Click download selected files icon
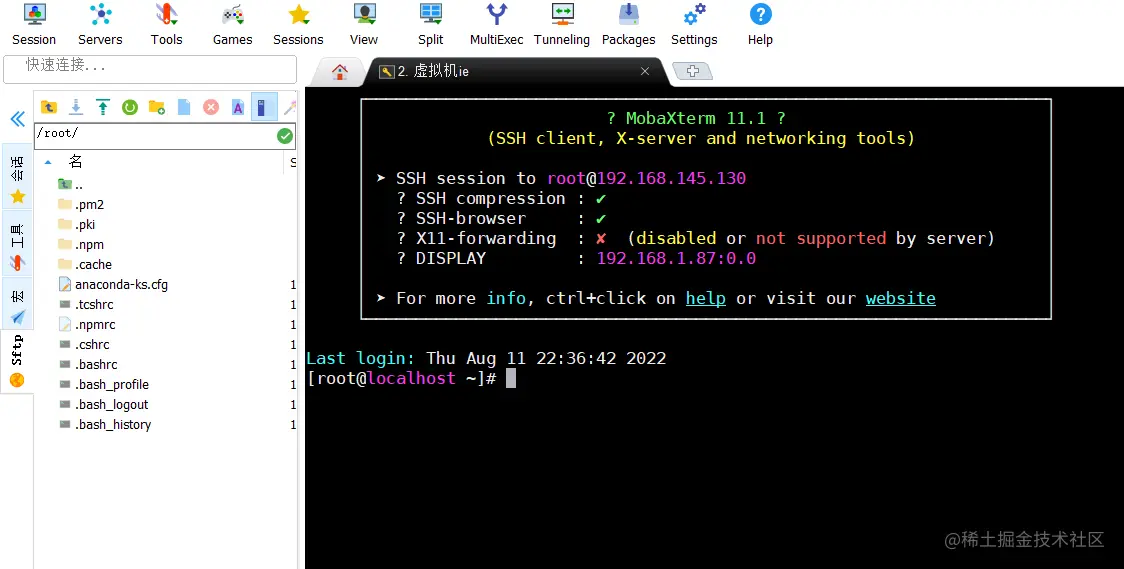The width and height of the screenshot is (1124, 569). tap(75, 107)
